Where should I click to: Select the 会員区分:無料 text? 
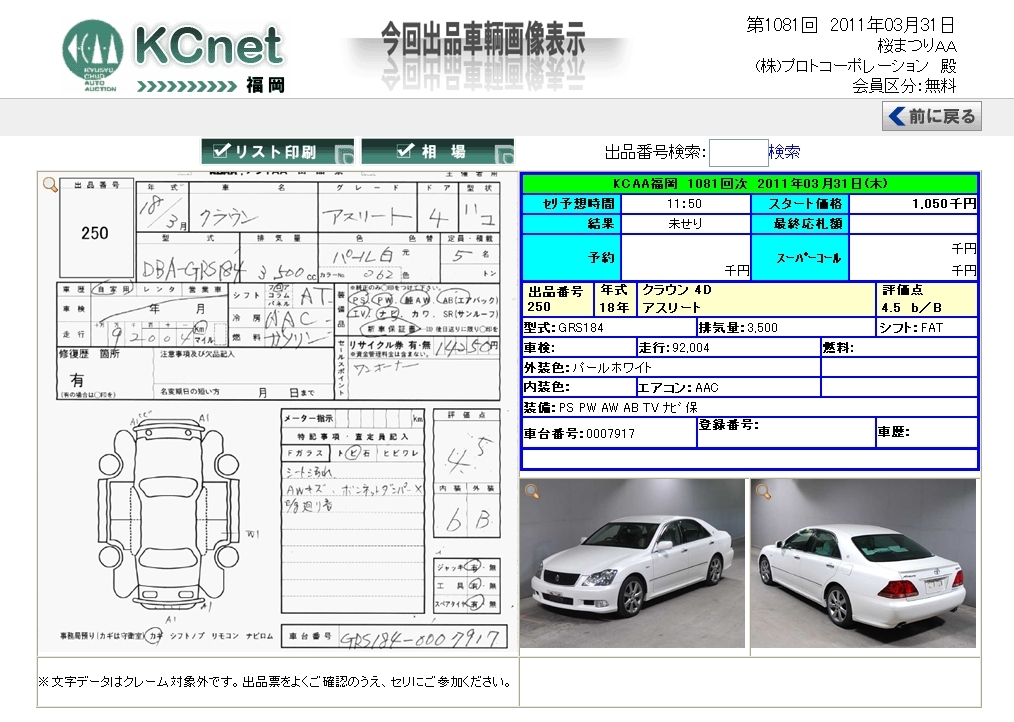point(903,85)
